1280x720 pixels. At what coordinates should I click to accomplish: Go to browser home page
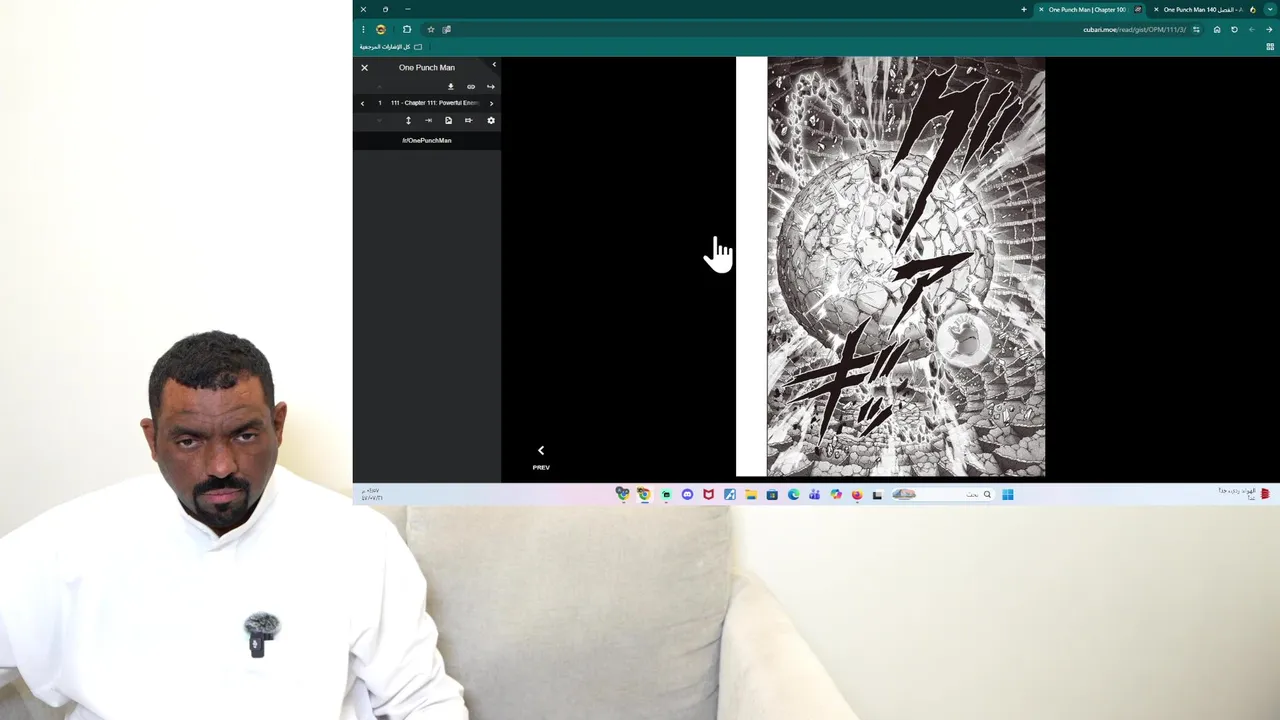[x=1217, y=29]
